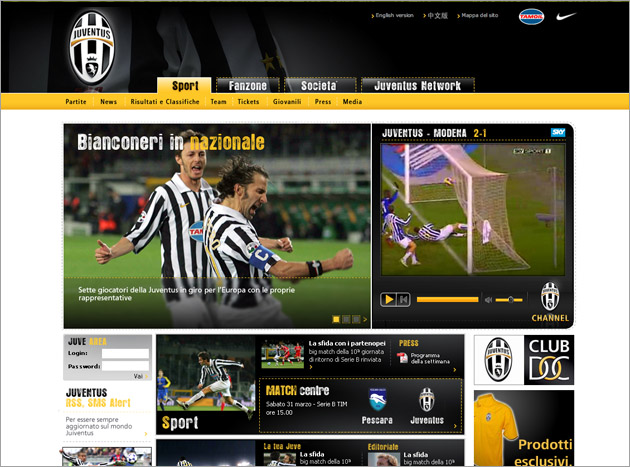Click the partenopei match thumbnail
Screen dimensions: 630x467
coord(282,354)
